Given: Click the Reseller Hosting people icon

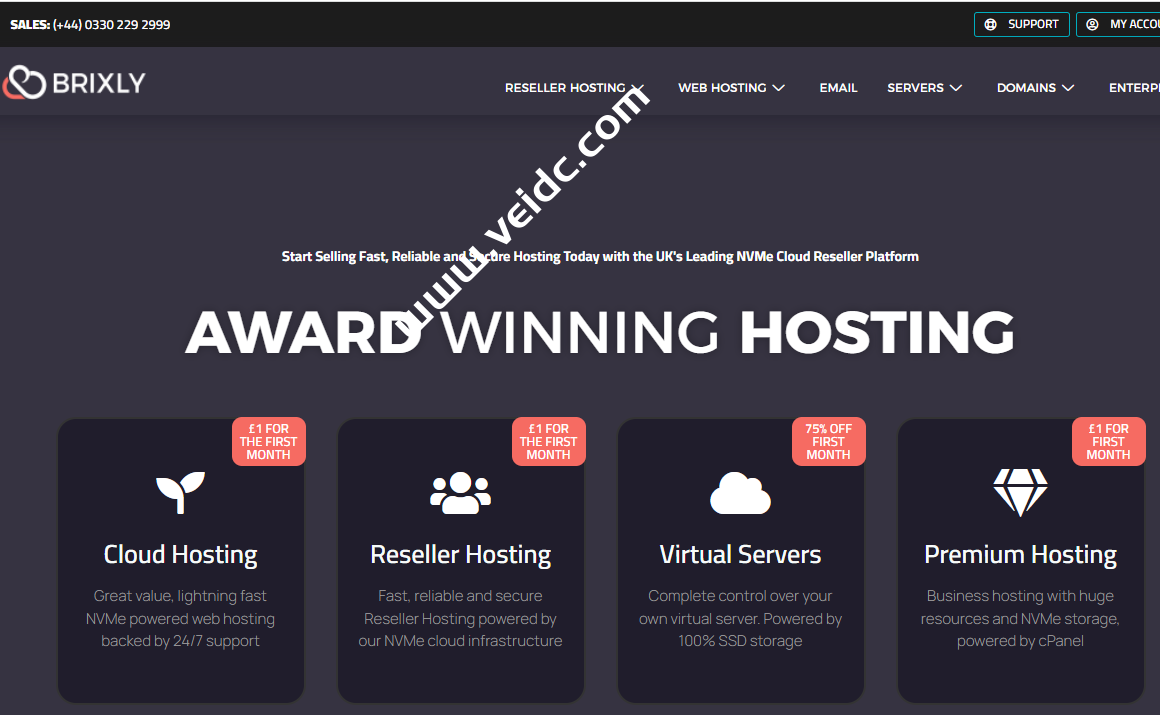Looking at the screenshot, I should (x=460, y=492).
